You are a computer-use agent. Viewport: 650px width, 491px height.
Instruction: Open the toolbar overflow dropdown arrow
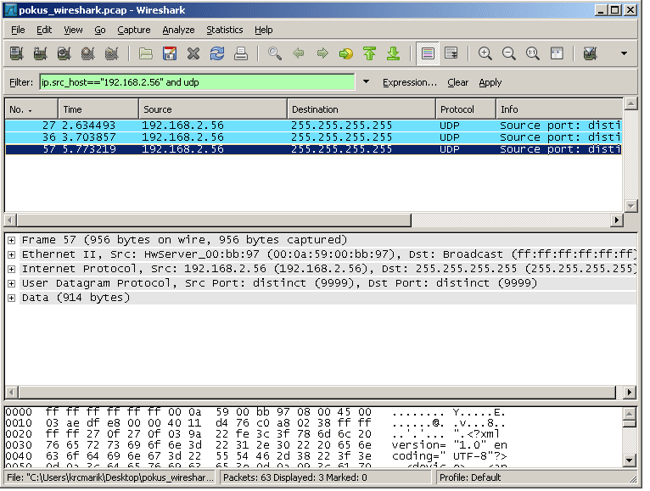(623, 53)
